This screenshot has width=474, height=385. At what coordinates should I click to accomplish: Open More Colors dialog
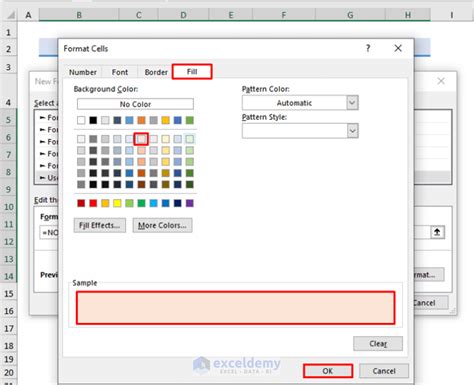(162, 225)
